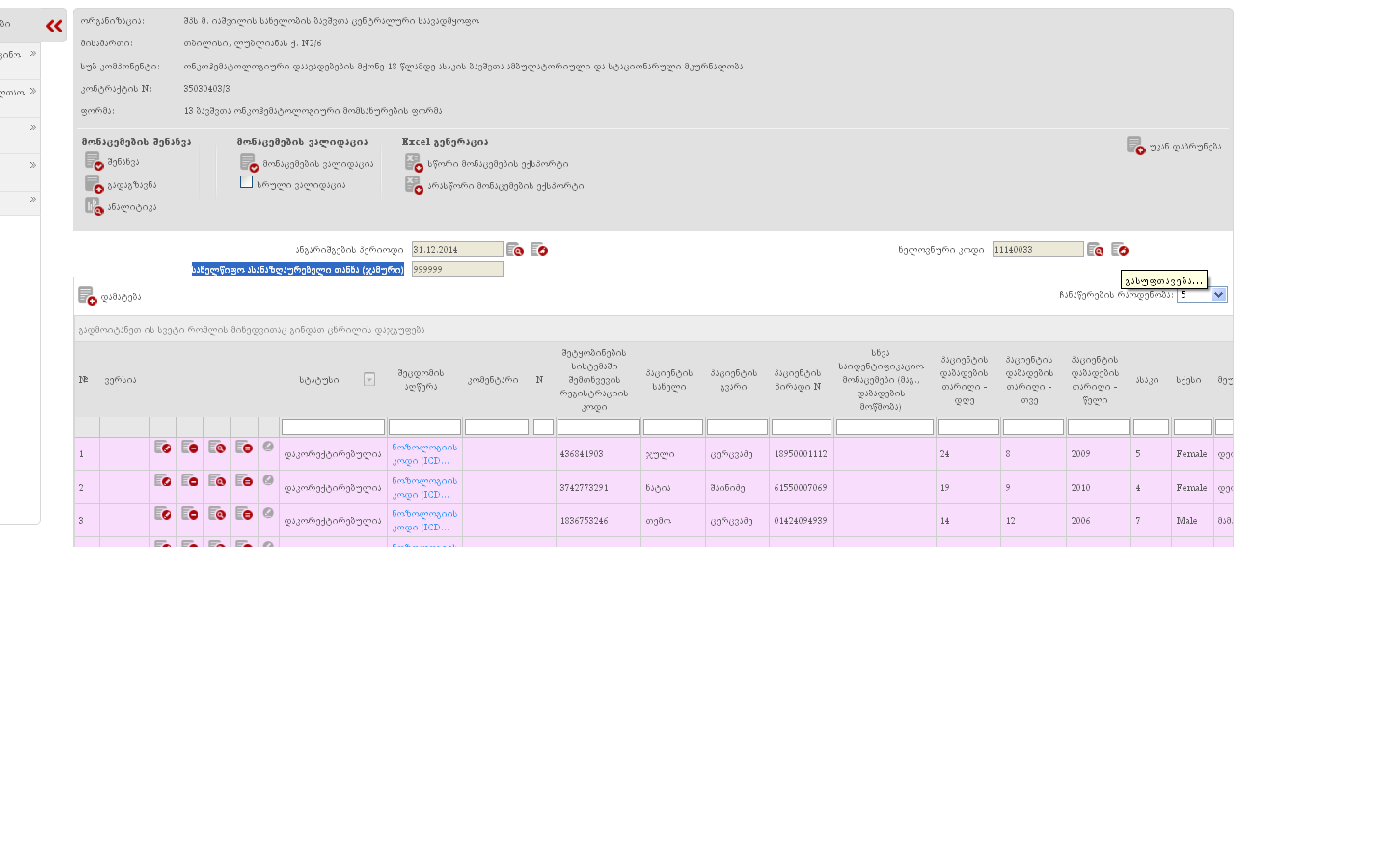The height and width of the screenshot is (868, 1389).
Task: Export correct data via სწორი მონაცემების ექსპორტი
Action: pos(414,163)
